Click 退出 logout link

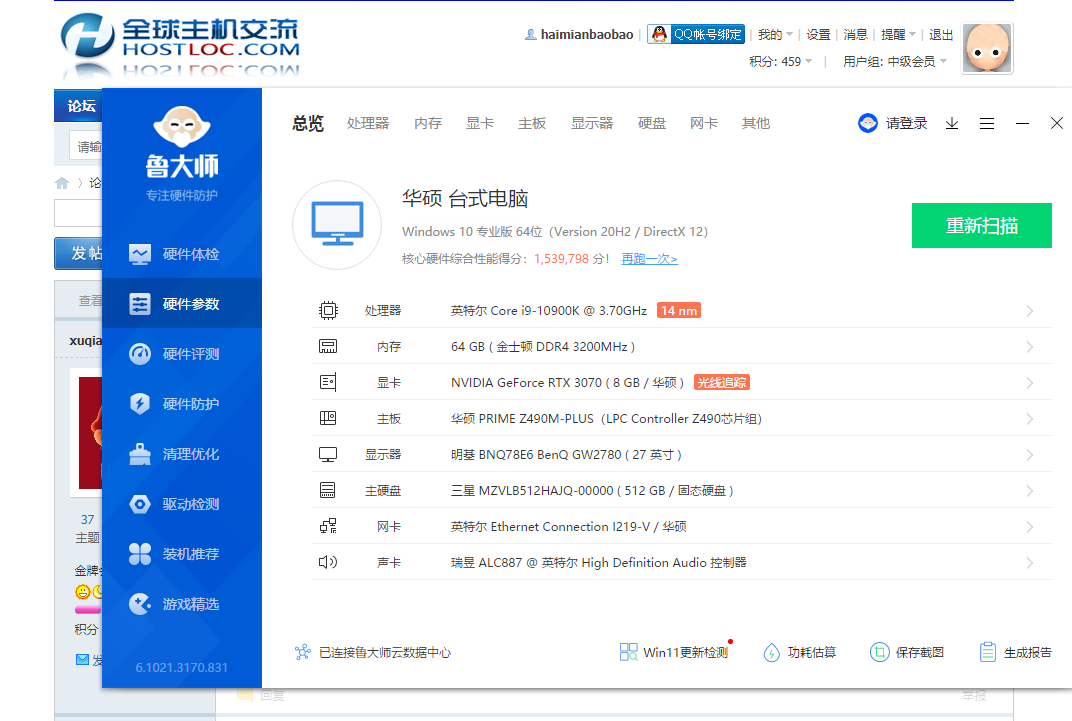point(941,34)
